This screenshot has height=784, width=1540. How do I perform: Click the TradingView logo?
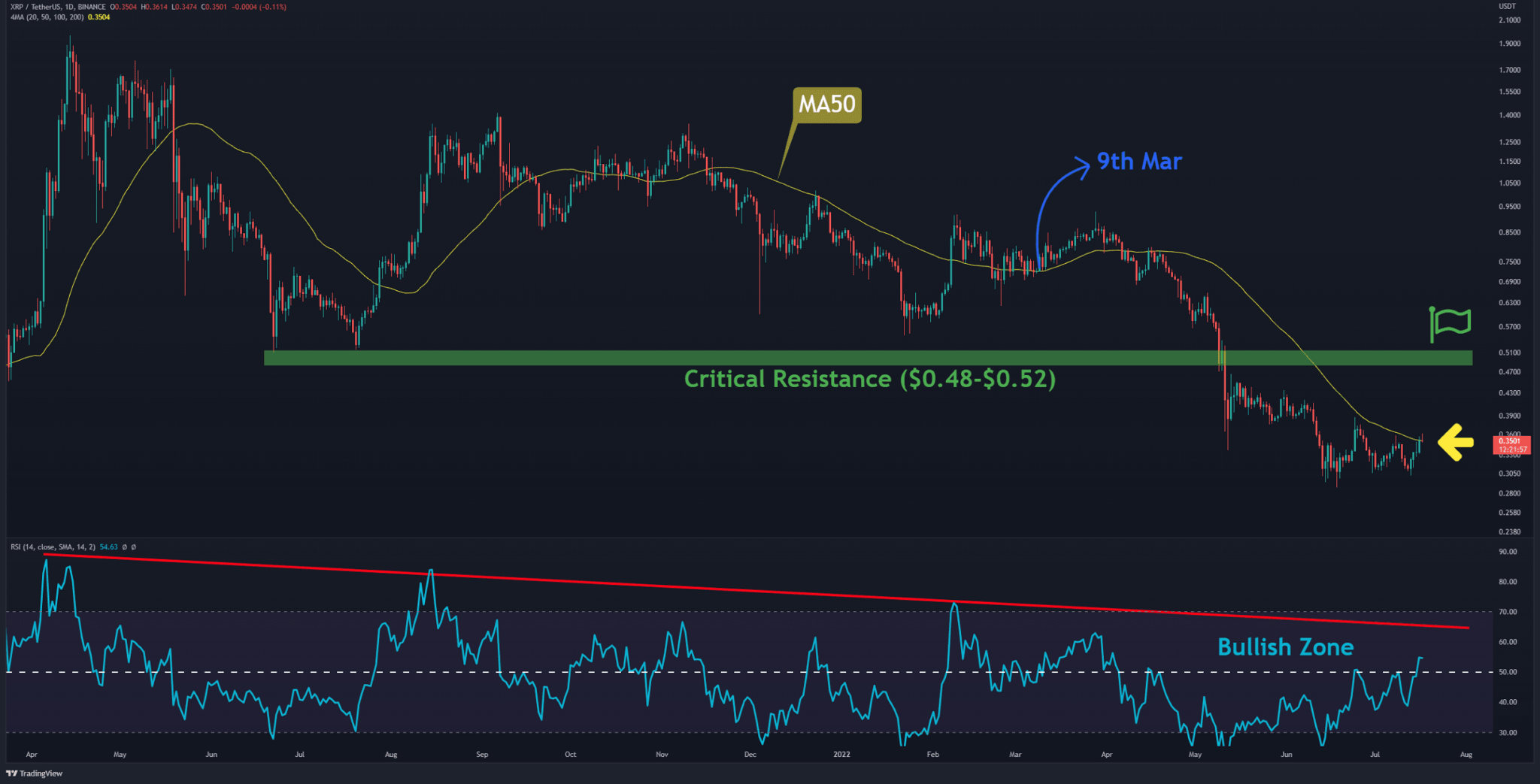pos(35,773)
